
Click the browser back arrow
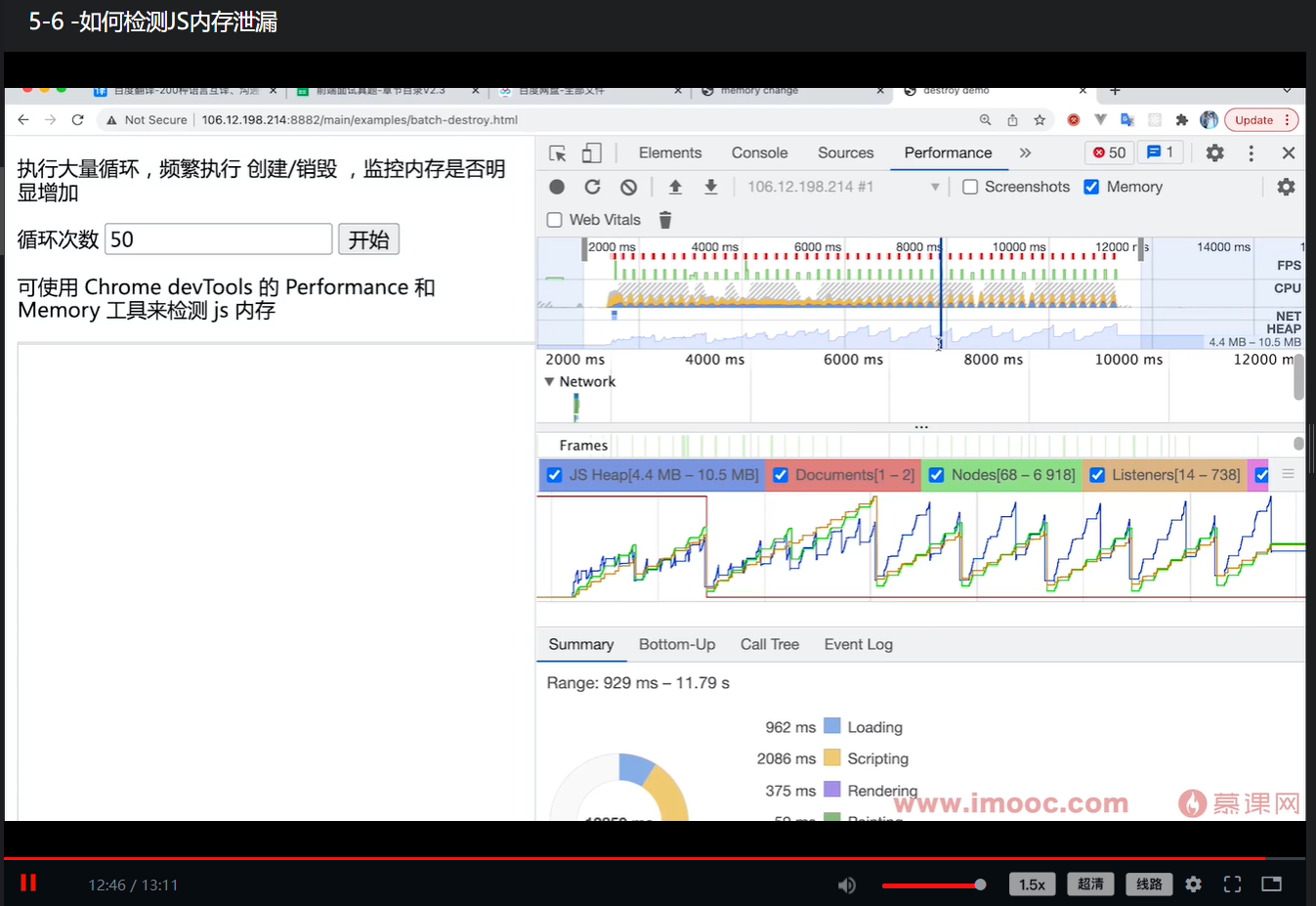(23, 120)
